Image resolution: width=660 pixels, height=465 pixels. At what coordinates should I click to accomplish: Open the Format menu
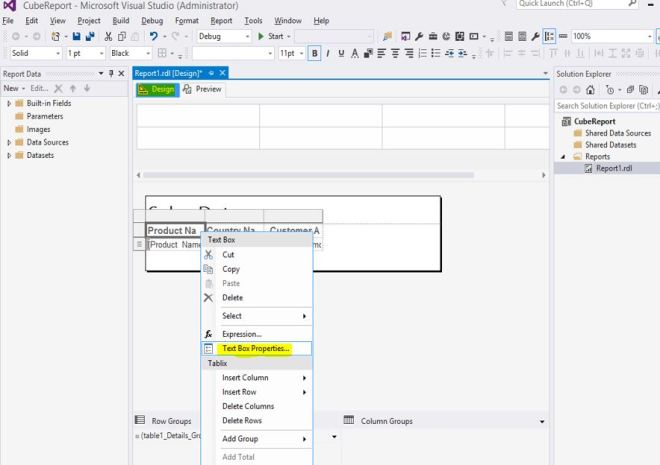click(186, 21)
